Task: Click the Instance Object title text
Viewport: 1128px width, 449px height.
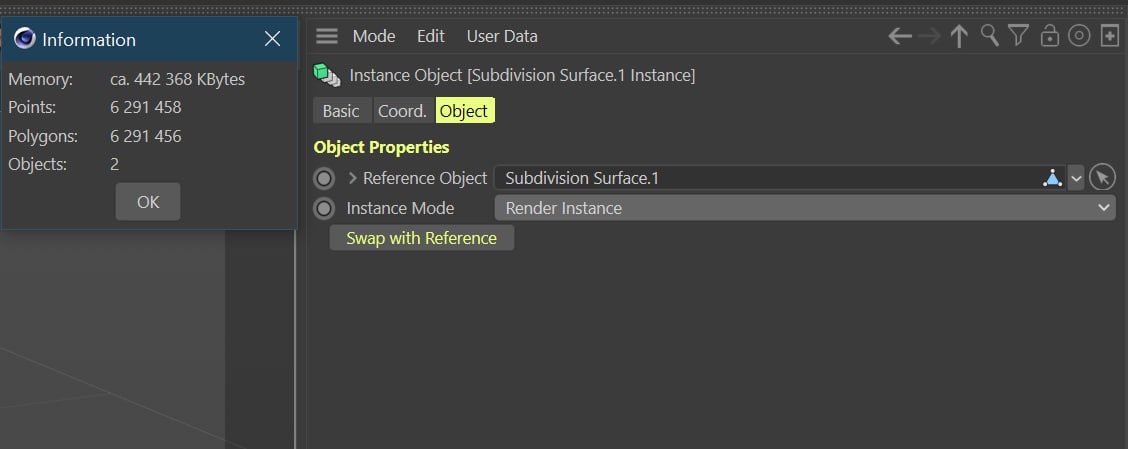Action: (522, 75)
